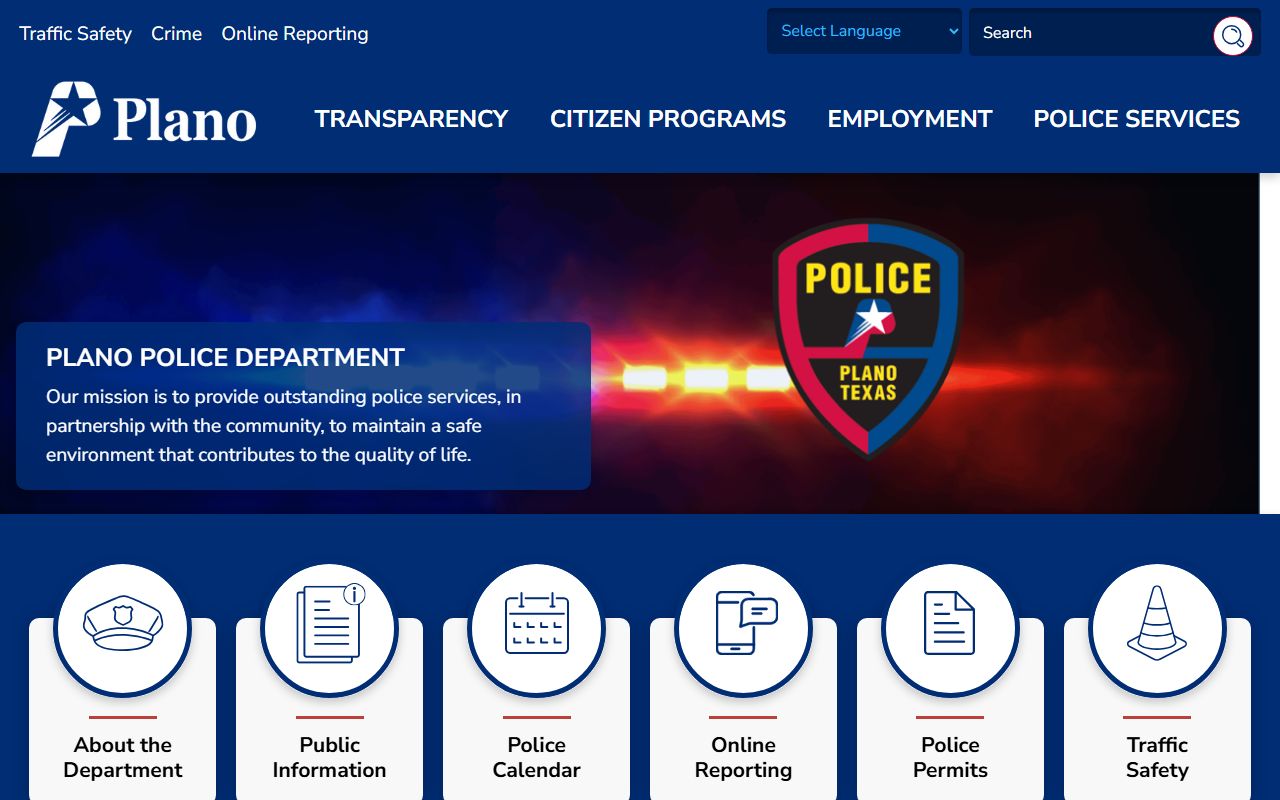
Task: Click the Traffic Safety cone icon
Action: point(1157,623)
